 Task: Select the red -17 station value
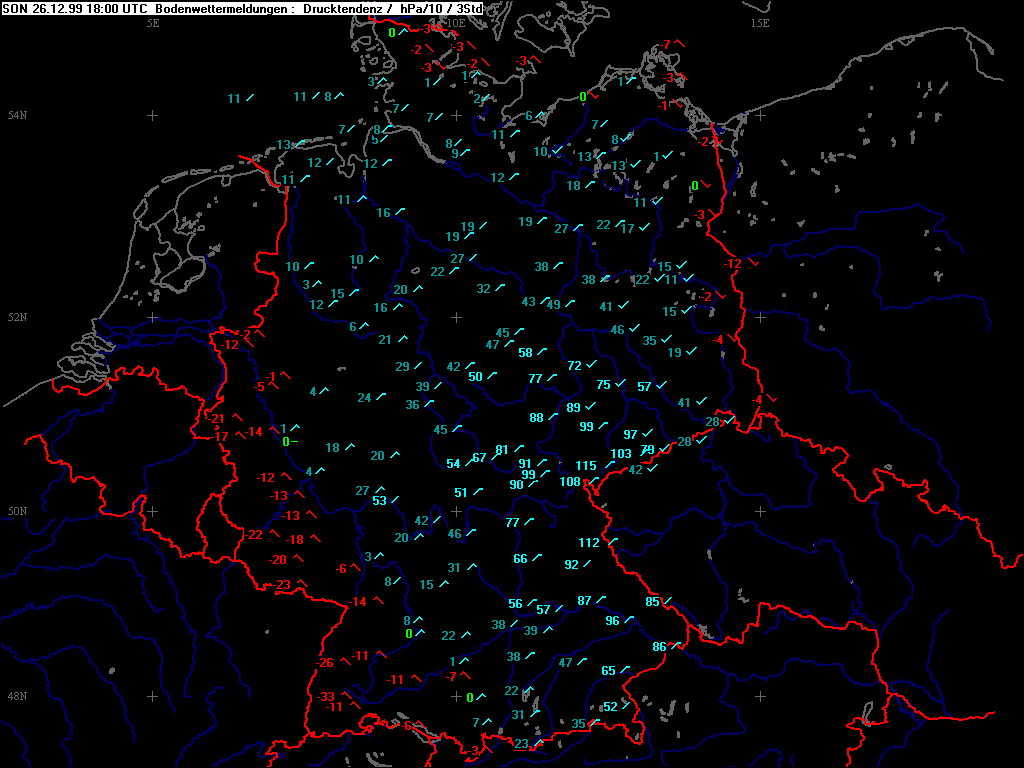point(222,436)
